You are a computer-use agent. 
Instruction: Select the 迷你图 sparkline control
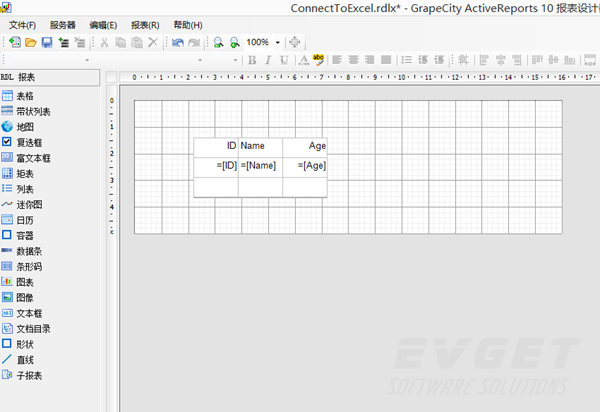[x=22, y=205]
